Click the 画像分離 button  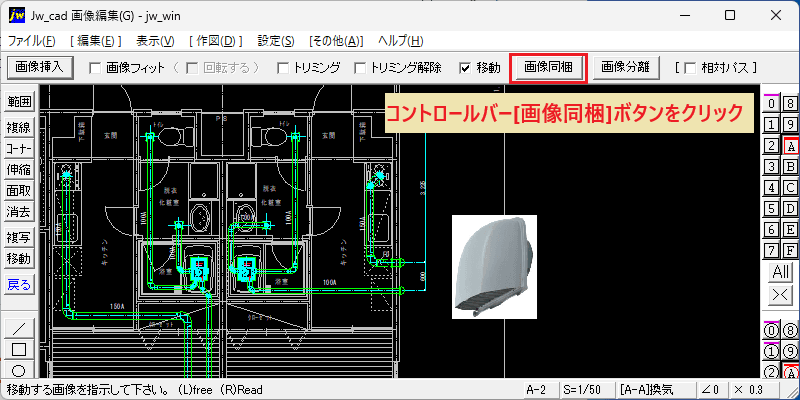pyautogui.click(x=625, y=68)
